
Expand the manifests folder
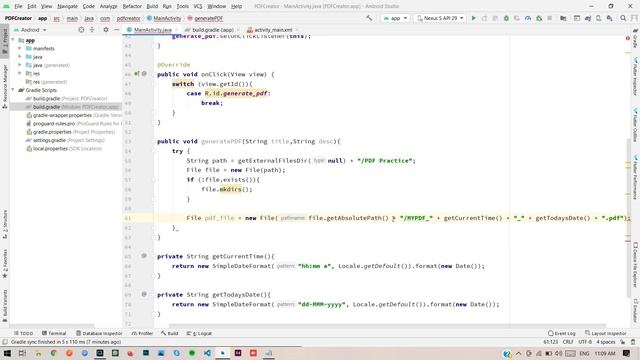click(x=20, y=49)
